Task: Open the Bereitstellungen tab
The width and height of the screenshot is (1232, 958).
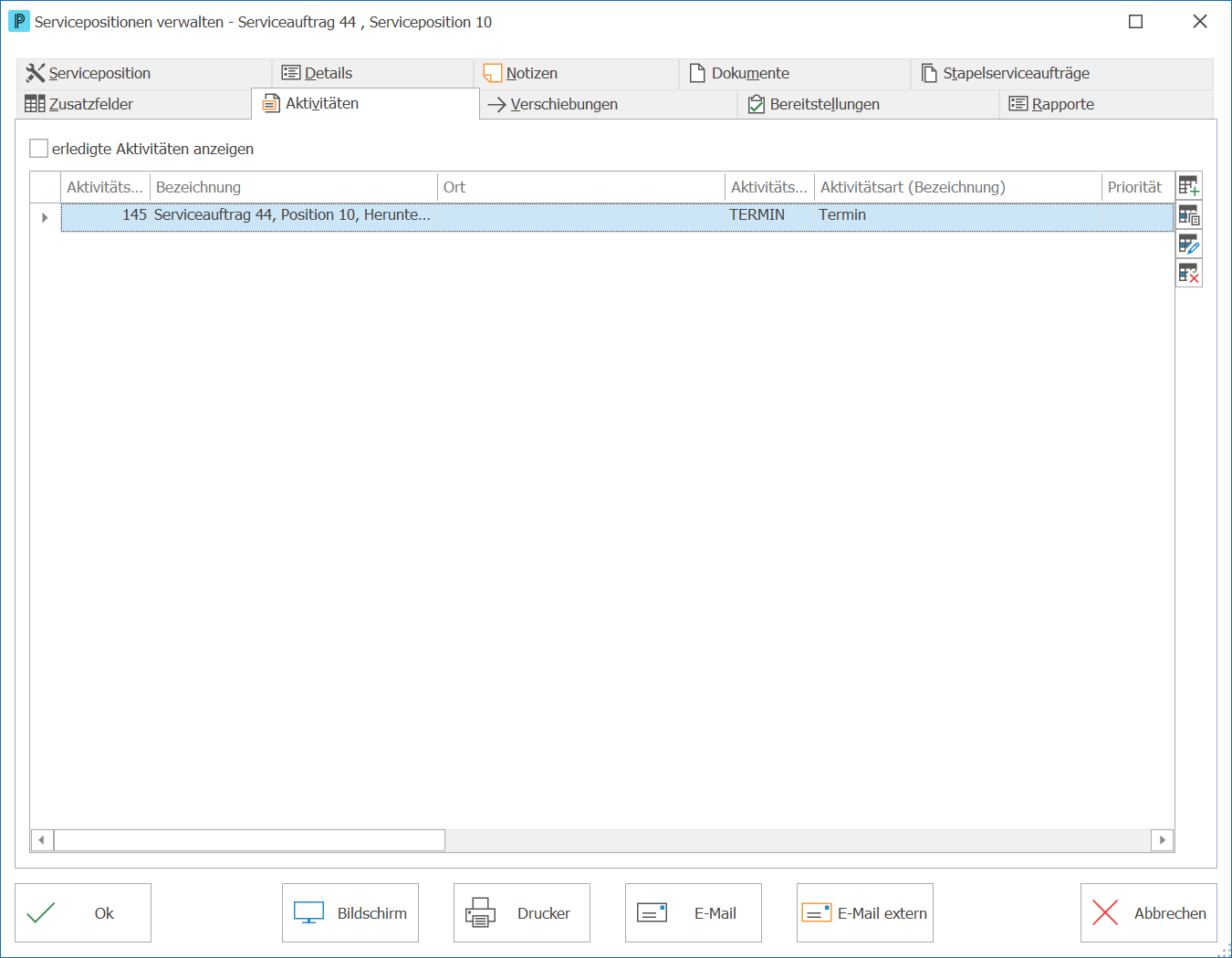Action: tap(869, 104)
